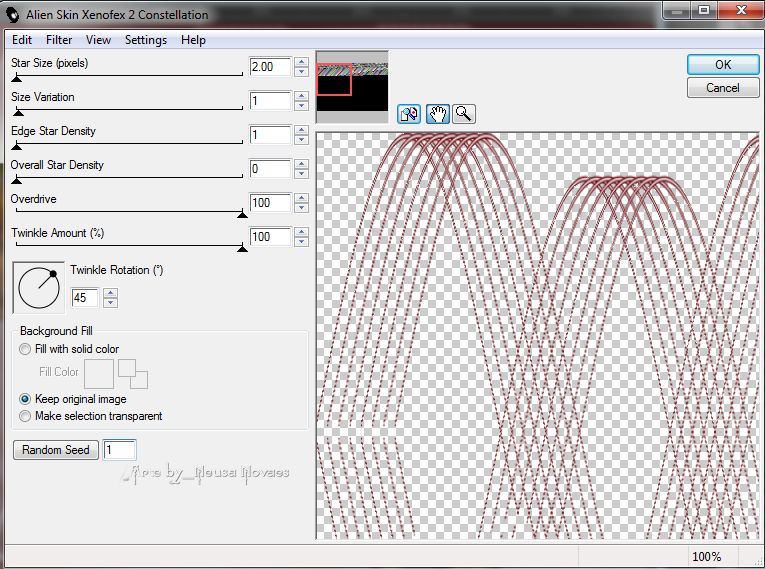Viewport: 765px width, 569px height.
Task: Decrease Size Variation with the down arrow
Action: click(x=302, y=106)
